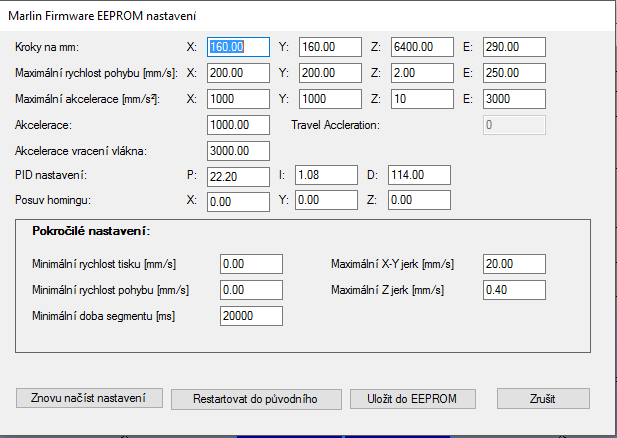This screenshot has width=617, height=438.
Task: Click the Maximální X-Y jerk field
Action: (513, 264)
